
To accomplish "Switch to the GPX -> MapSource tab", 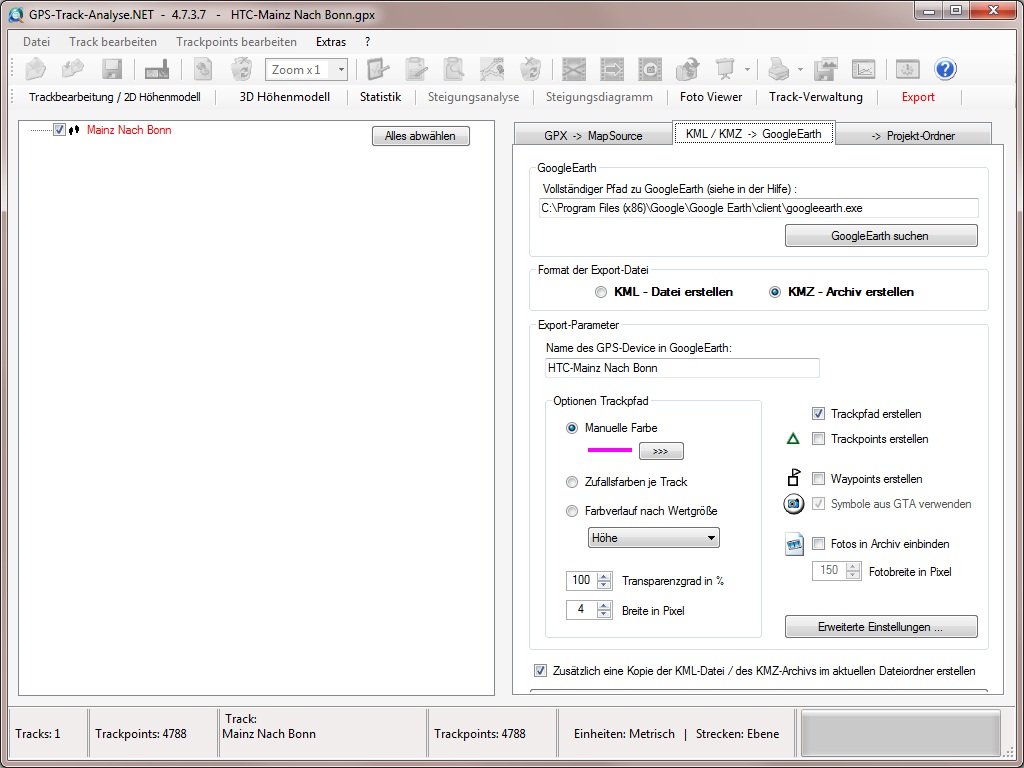I will point(593,135).
